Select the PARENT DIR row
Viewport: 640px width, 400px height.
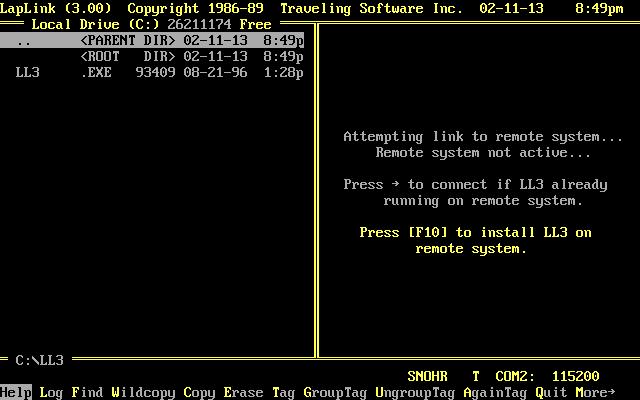(x=152, y=40)
